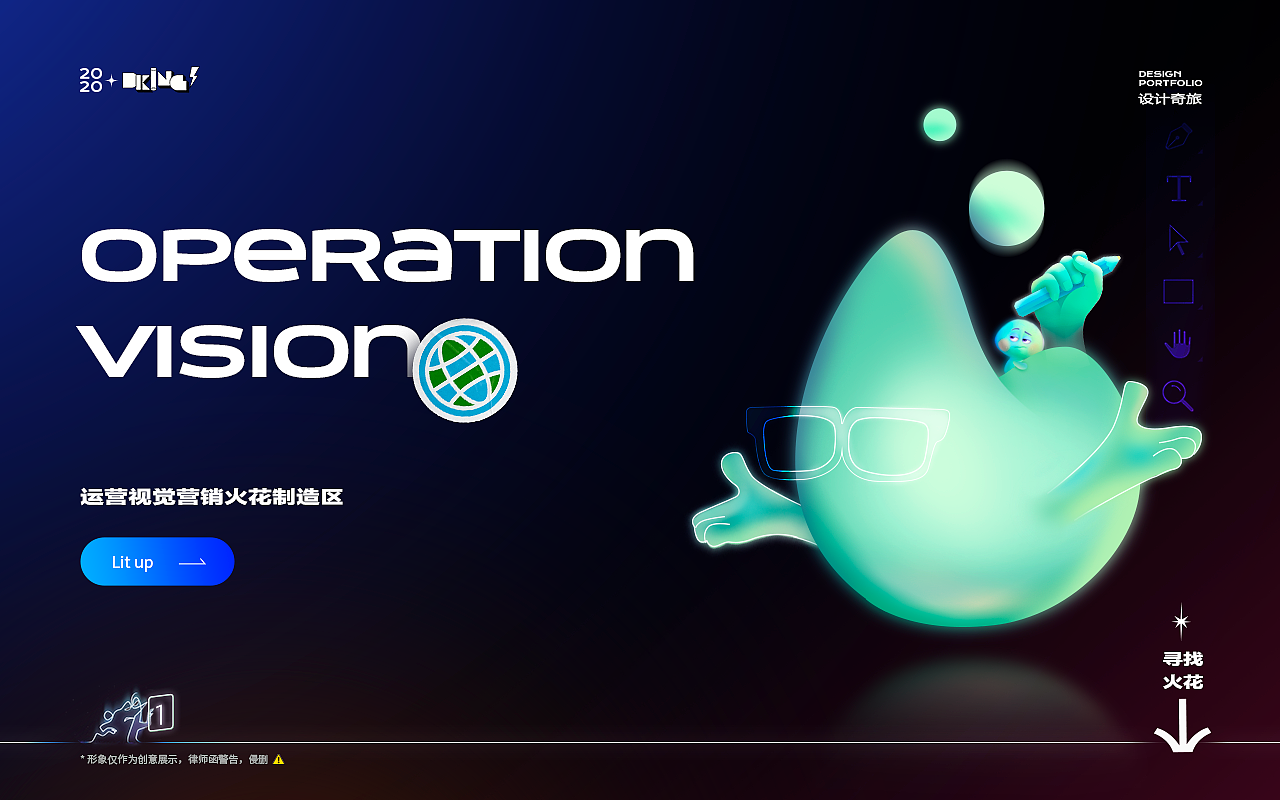The image size is (1280, 800).
Task: Select the Text tool icon
Action: tap(1180, 187)
